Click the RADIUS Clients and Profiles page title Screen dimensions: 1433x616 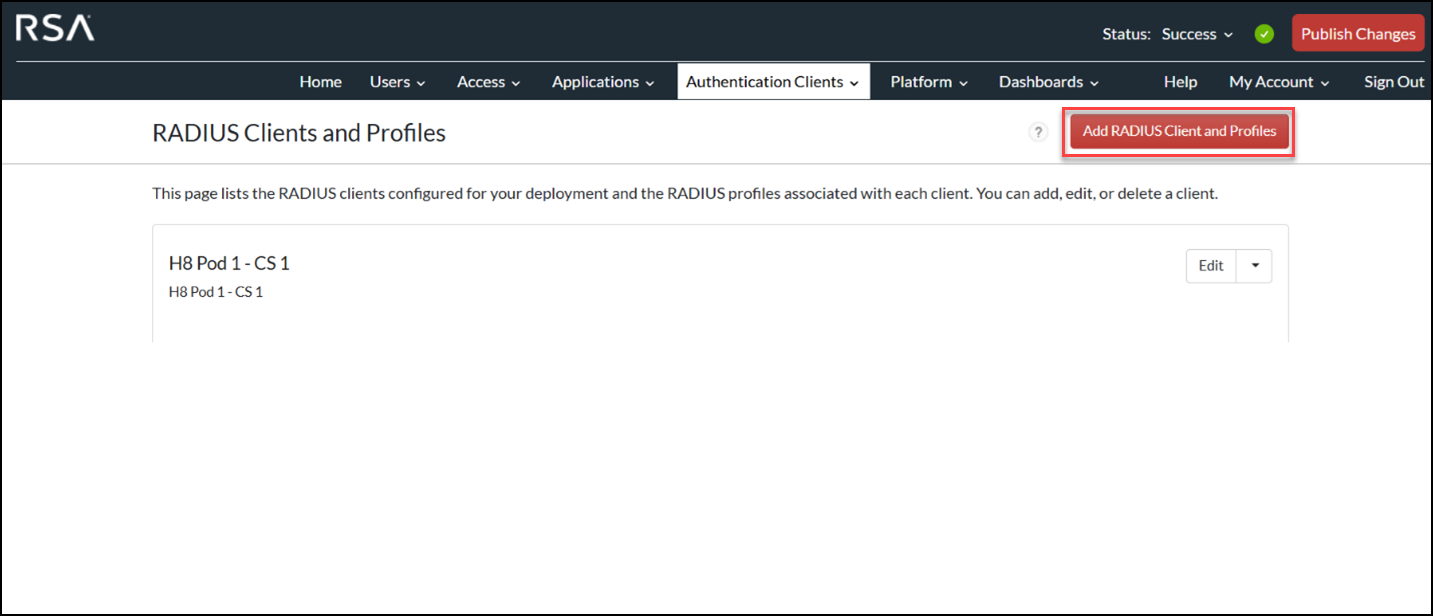click(298, 132)
